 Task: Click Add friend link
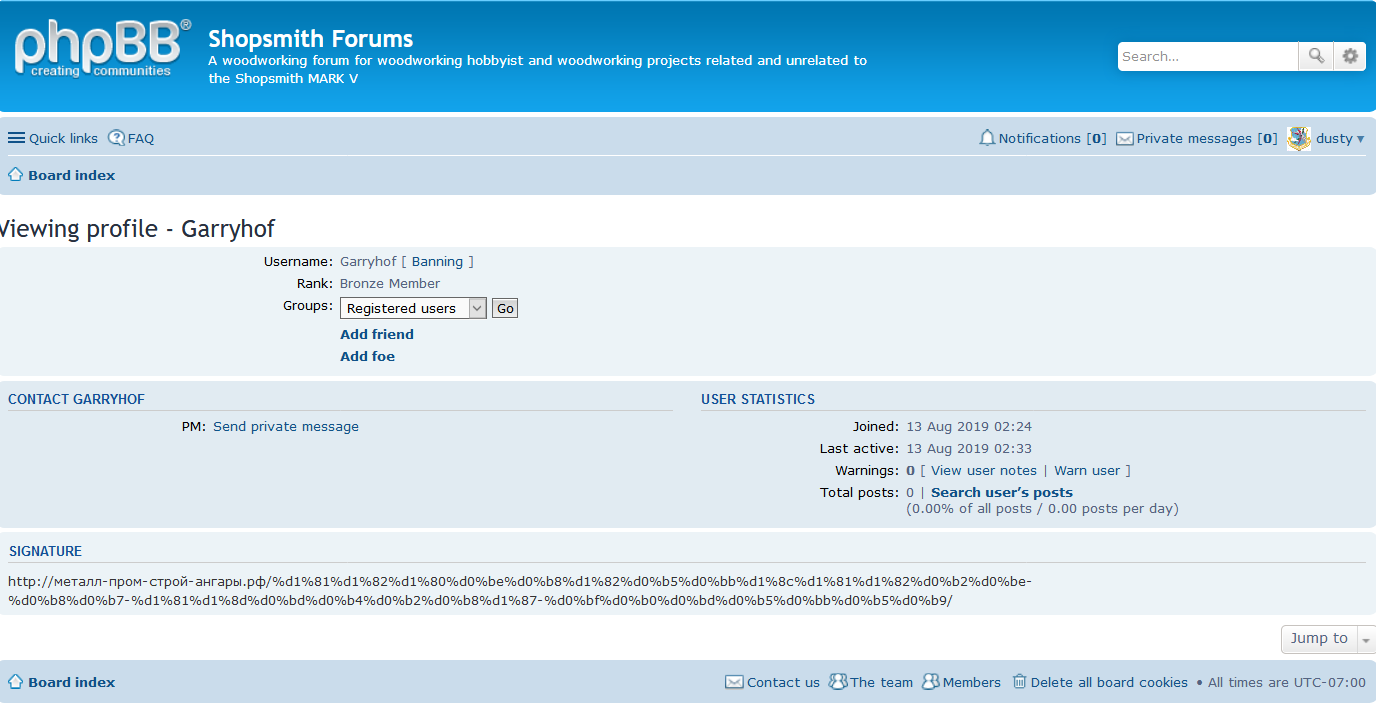tap(377, 334)
